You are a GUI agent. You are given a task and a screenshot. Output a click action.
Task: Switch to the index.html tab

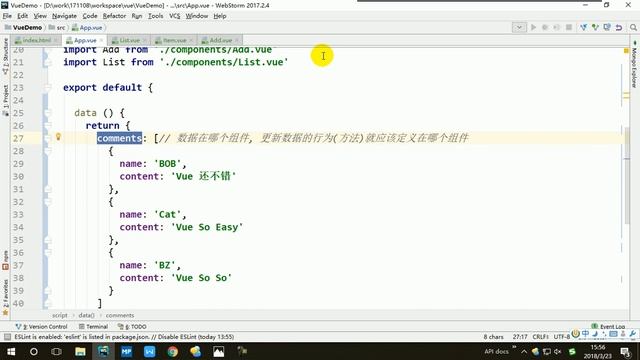coord(36,40)
